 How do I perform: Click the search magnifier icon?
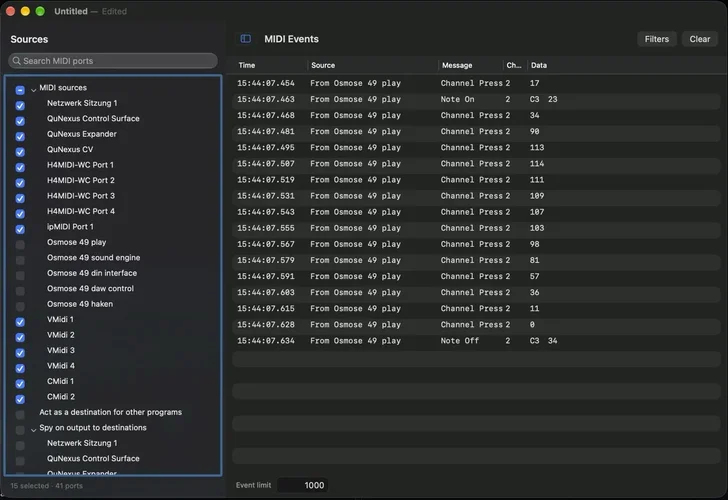[17, 61]
